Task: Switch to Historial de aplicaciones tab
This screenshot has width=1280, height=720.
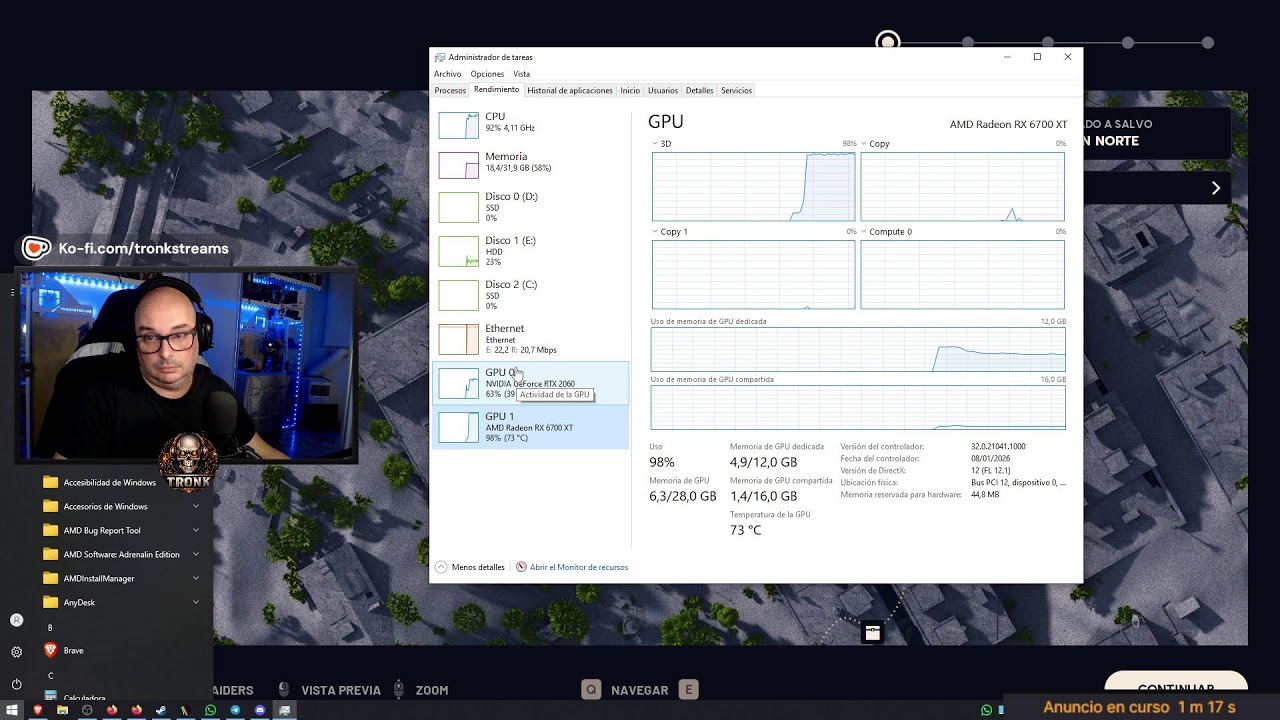Action: pyautogui.click(x=569, y=90)
